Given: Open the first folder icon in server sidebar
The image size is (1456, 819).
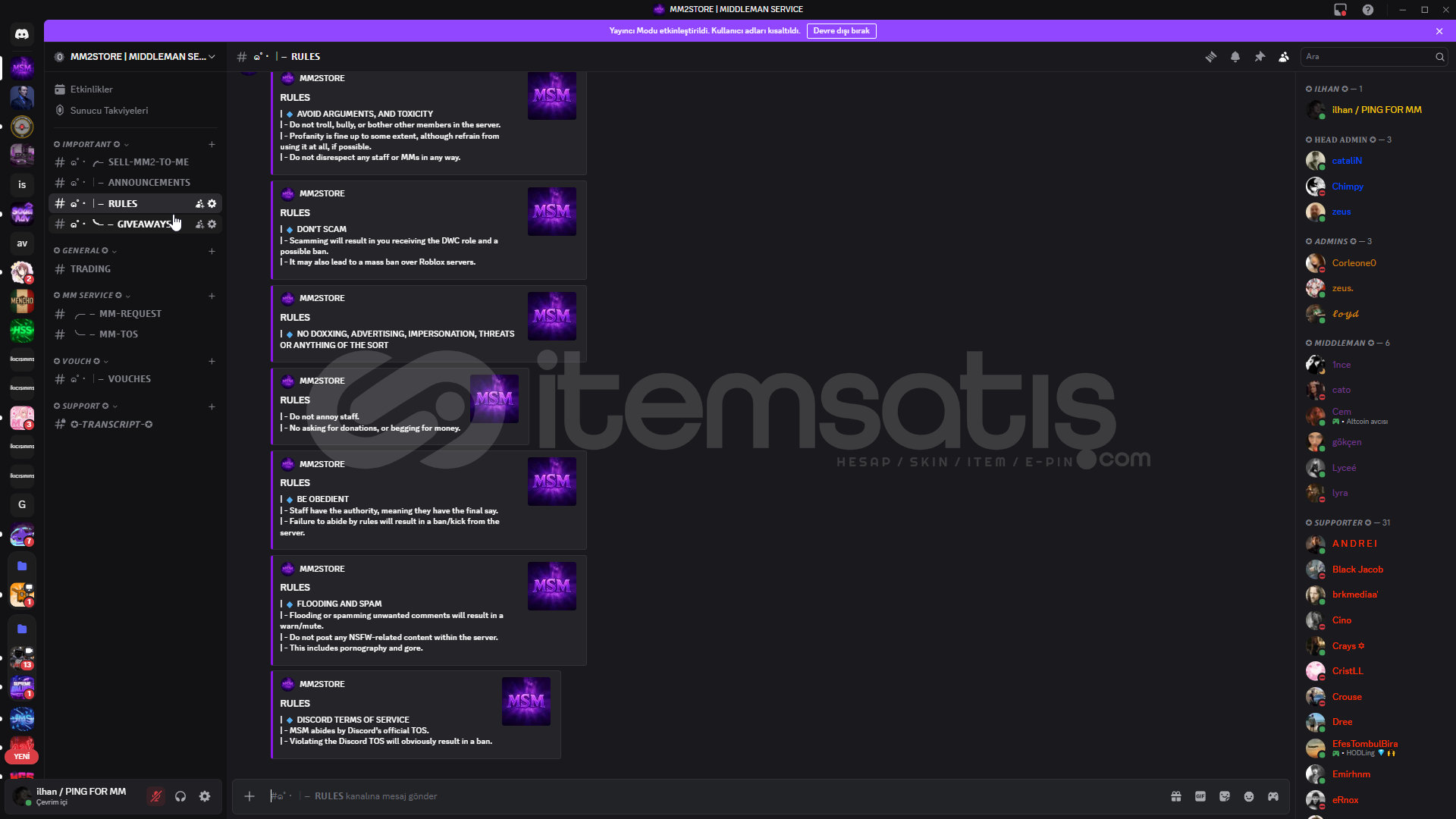Looking at the screenshot, I should (22, 566).
